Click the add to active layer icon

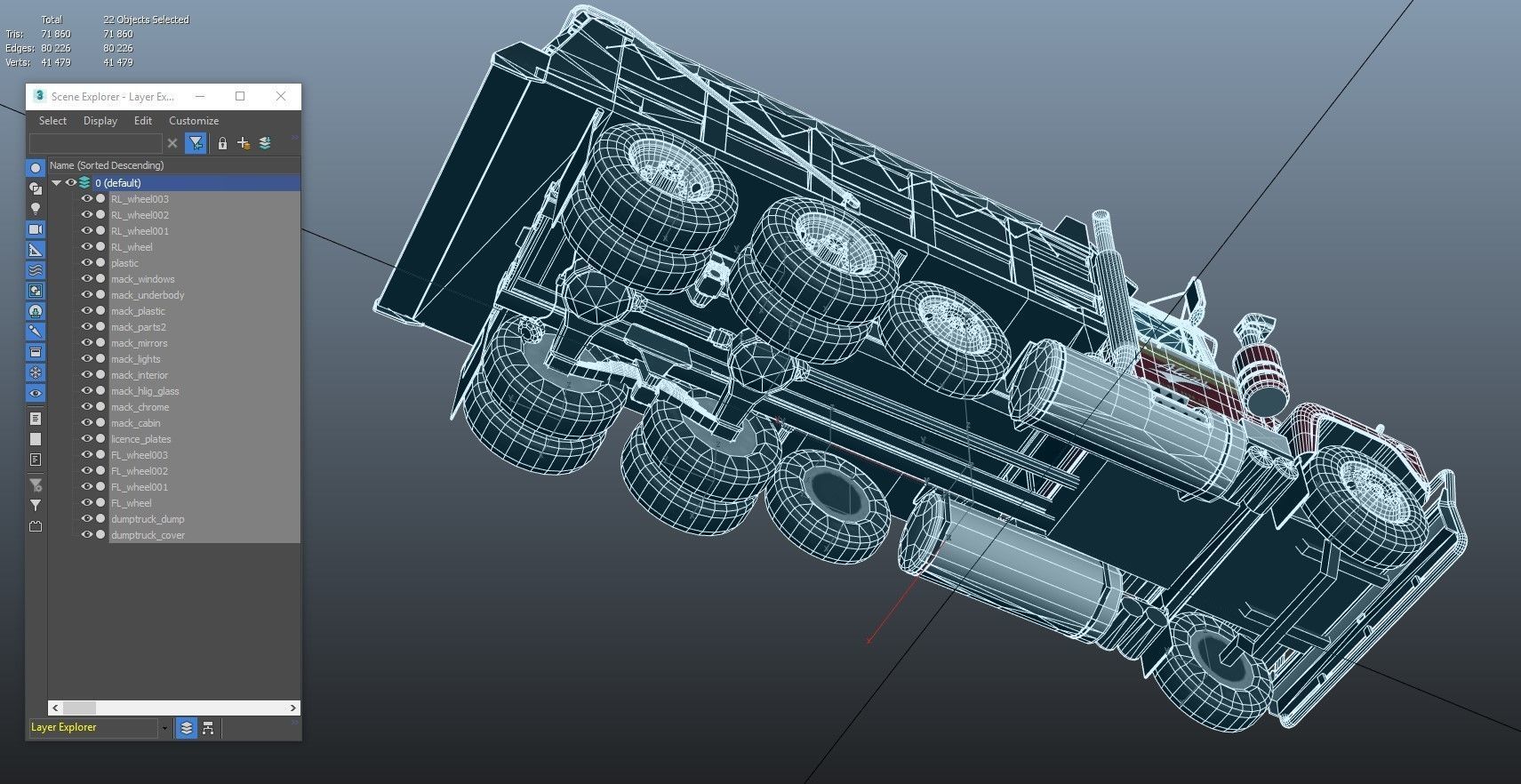click(265, 143)
